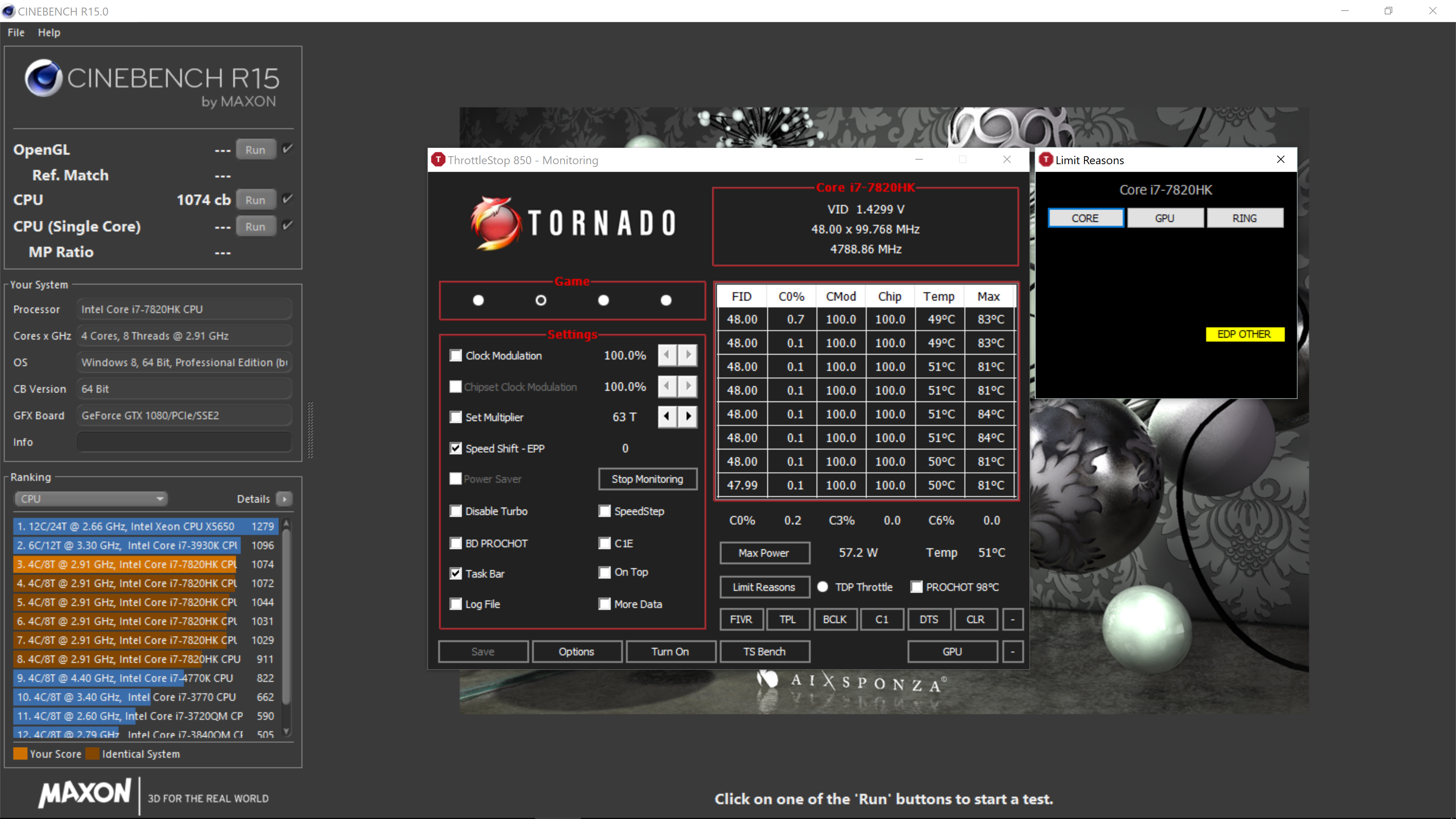Enable Clock Modulation checkbox

(455, 356)
